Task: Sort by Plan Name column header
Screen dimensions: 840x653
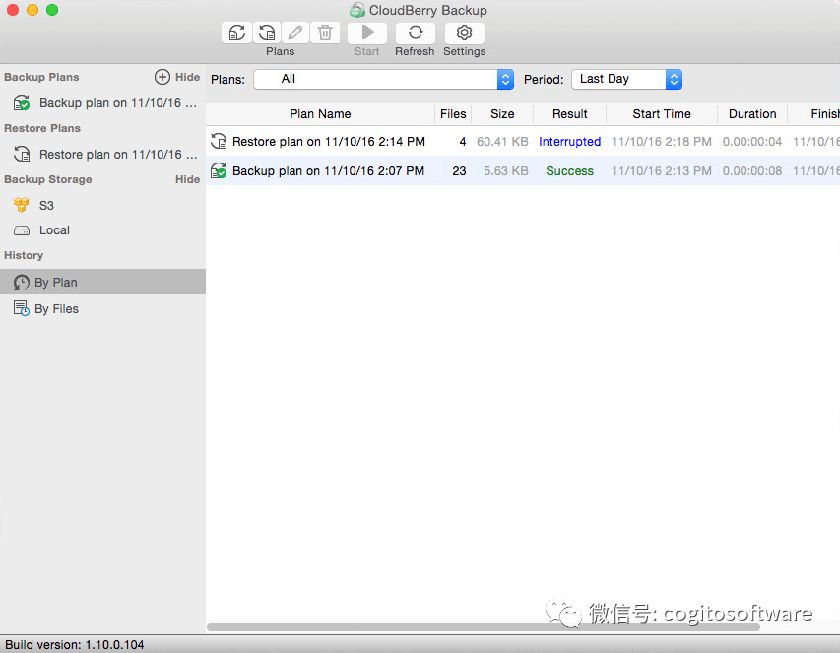Action: click(x=320, y=114)
